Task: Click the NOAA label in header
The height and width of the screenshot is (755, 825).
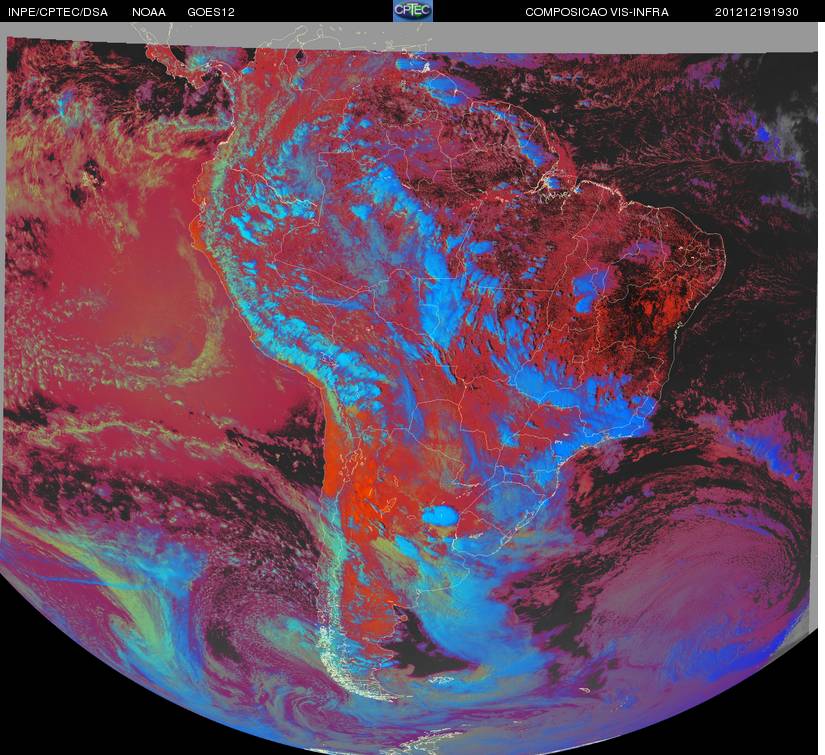Action: coord(149,12)
